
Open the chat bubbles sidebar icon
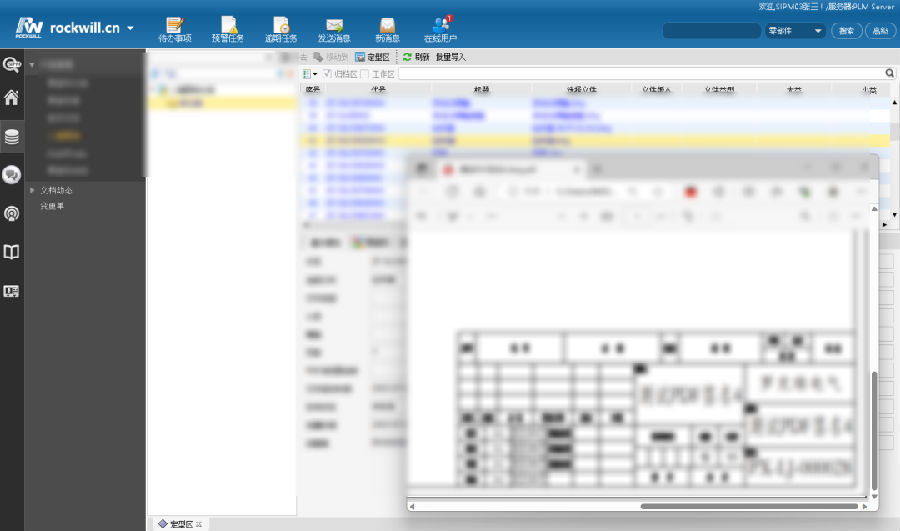pyautogui.click(x=11, y=175)
